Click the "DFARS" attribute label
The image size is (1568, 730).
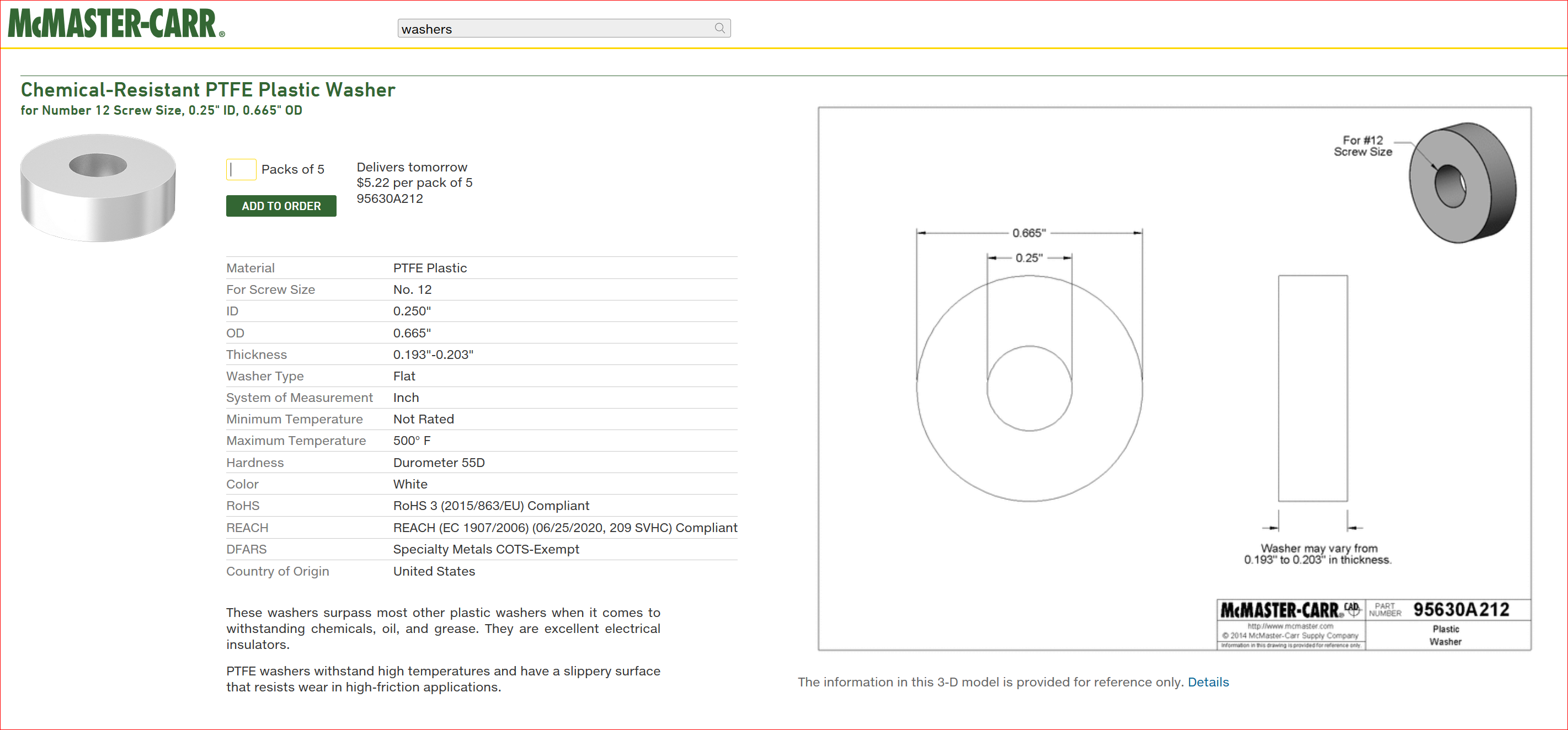click(246, 549)
